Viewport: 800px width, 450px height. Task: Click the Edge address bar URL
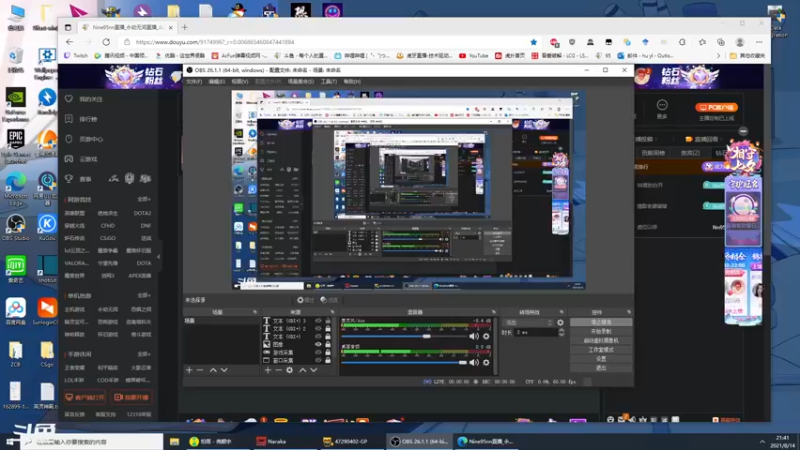[x=215, y=42]
